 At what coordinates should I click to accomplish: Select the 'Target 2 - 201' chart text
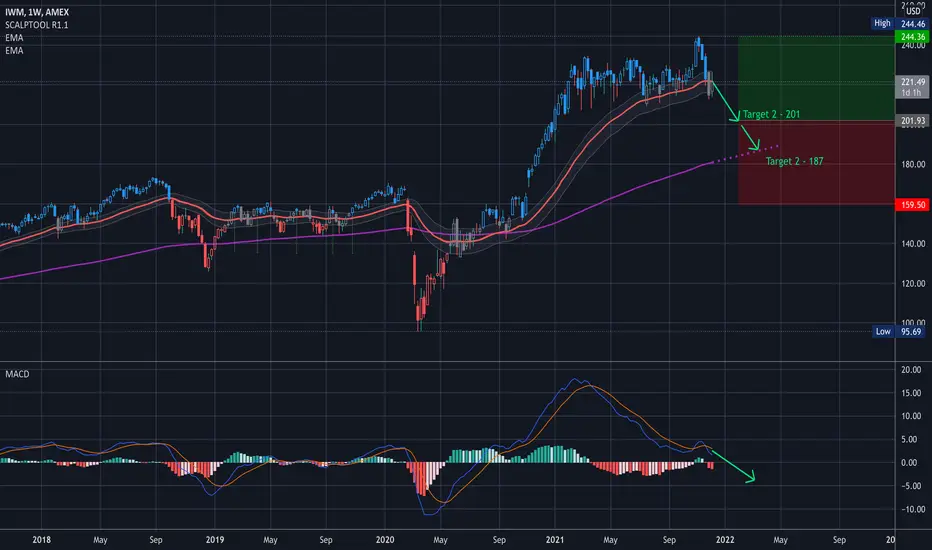771,114
